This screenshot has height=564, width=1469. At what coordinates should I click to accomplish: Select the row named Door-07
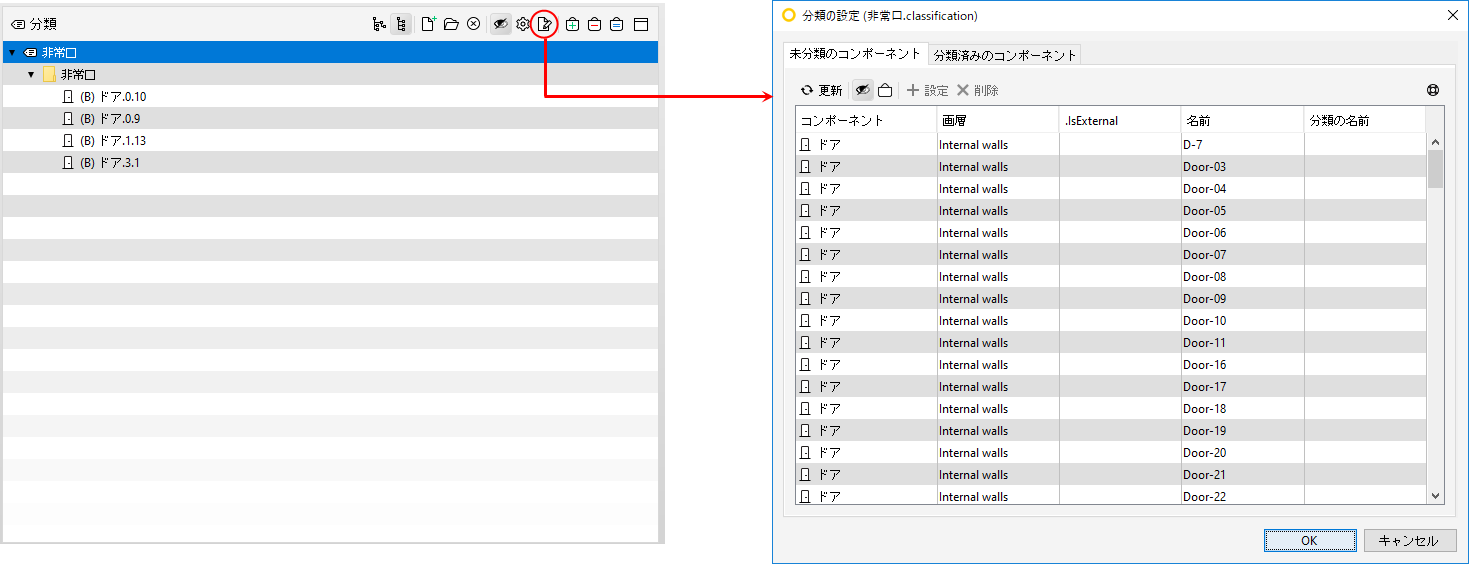coord(1111,255)
